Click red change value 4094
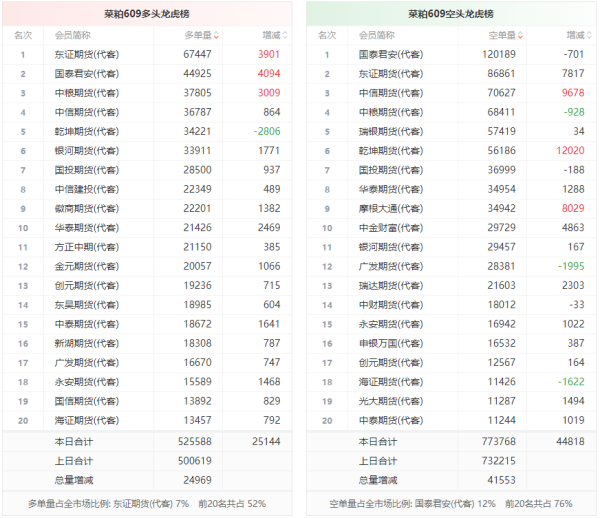The width and height of the screenshot is (600, 518). click(269, 73)
